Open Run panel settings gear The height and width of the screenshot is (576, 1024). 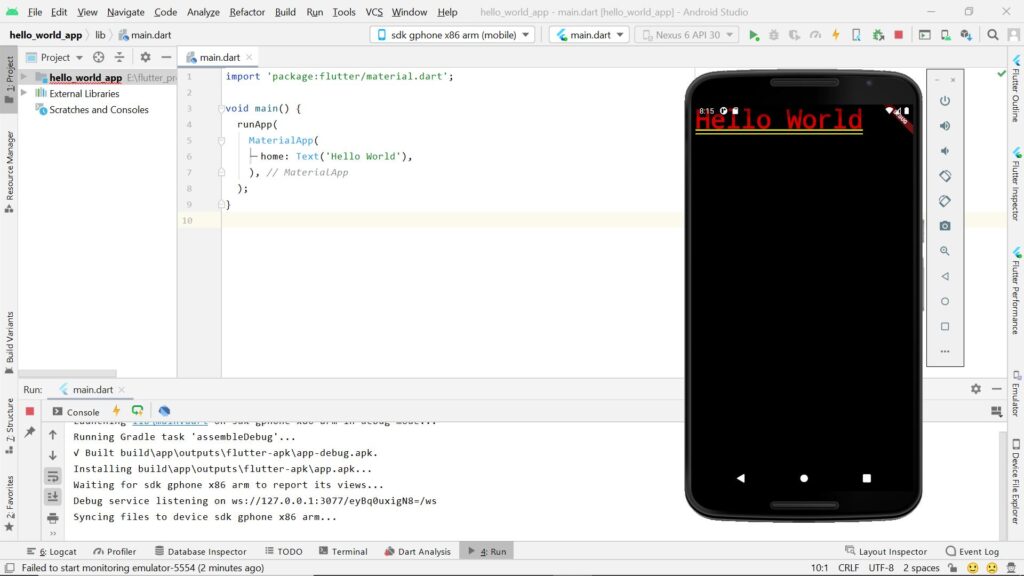pos(976,389)
